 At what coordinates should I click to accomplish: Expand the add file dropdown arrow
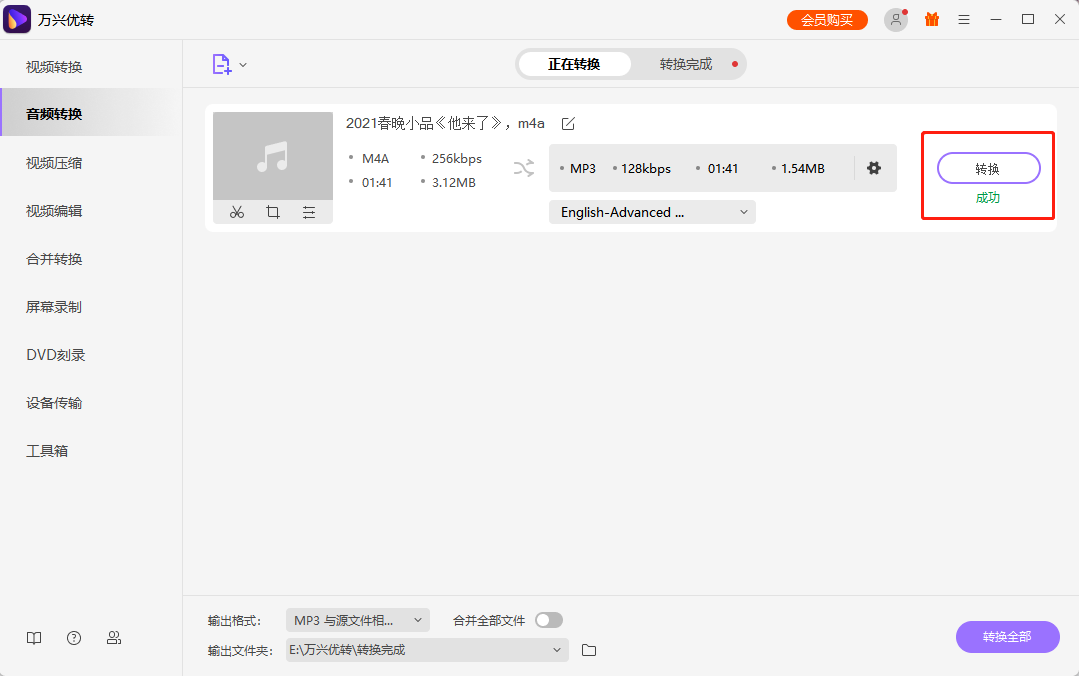click(243, 65)
